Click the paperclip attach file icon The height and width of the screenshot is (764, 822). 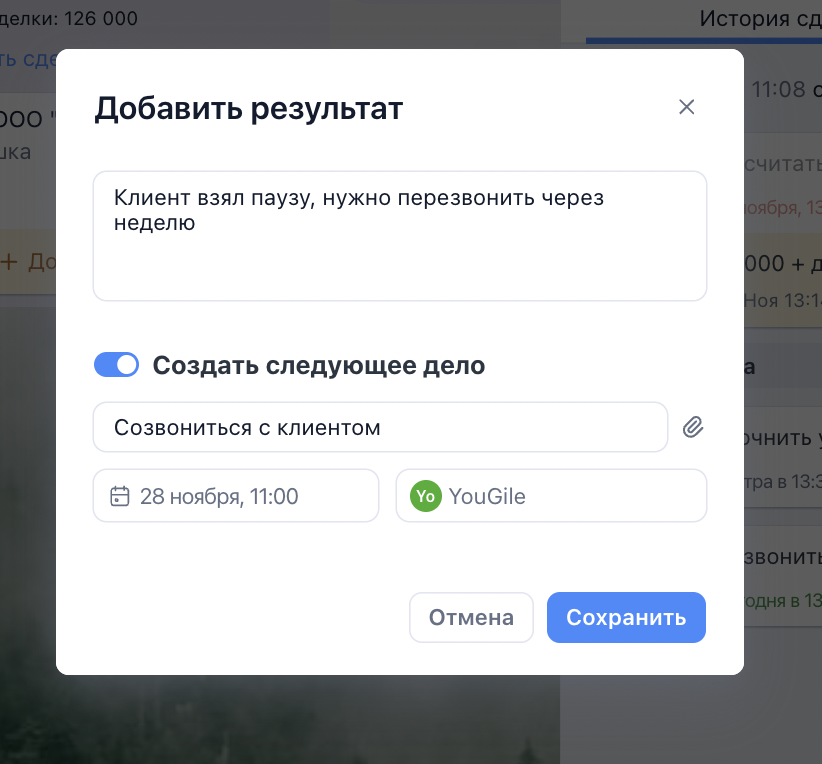(693, 428)
